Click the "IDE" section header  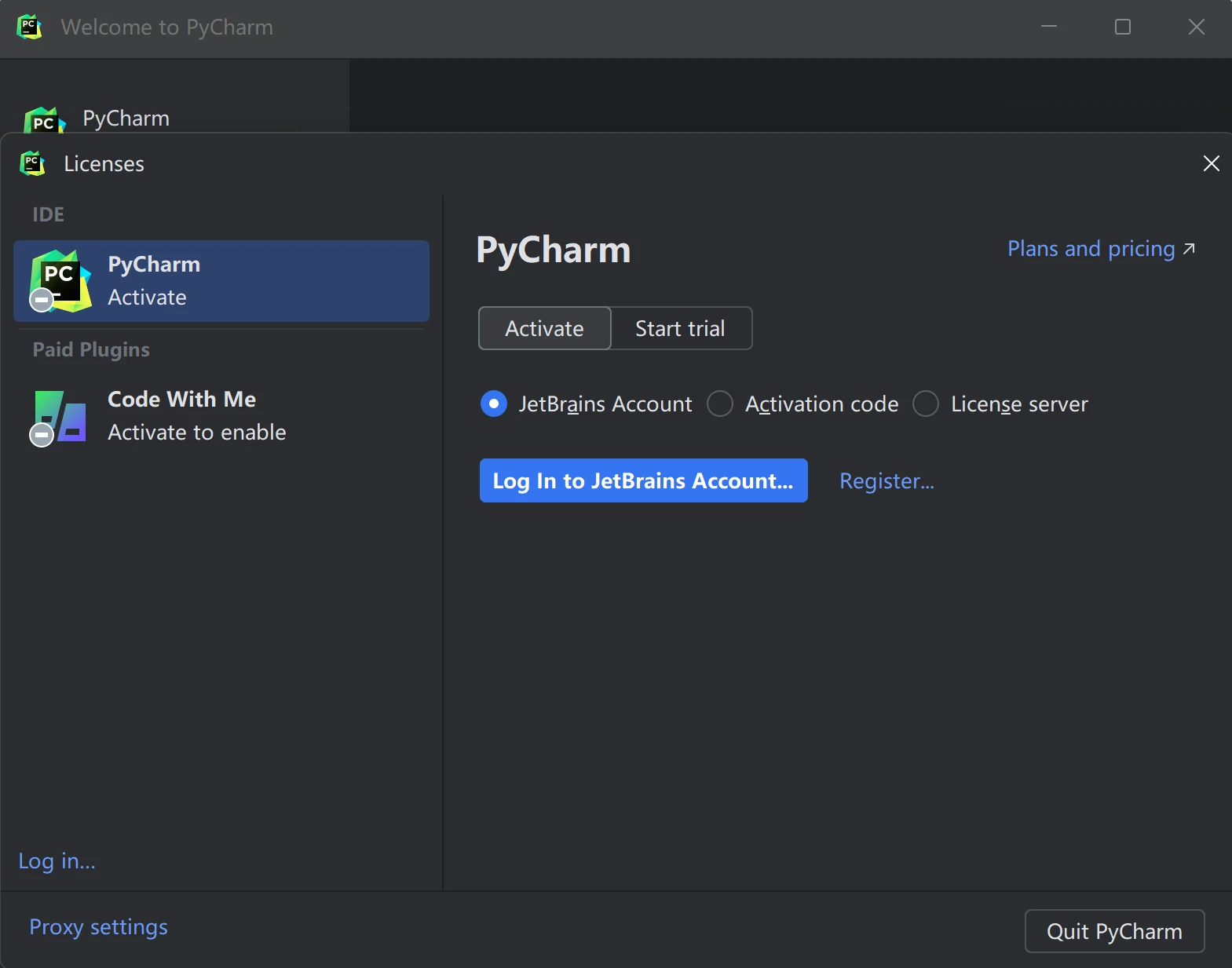[48, 214]
